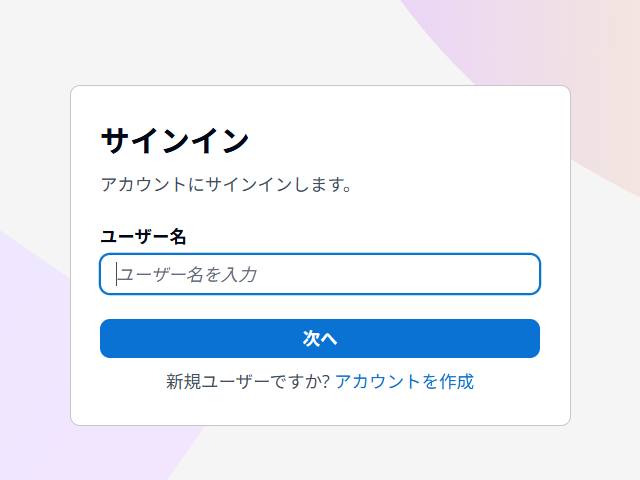The image size is (640, 480).
Task: Click the 新規ユーザーですか? text
Action: (x=248, y=381)
